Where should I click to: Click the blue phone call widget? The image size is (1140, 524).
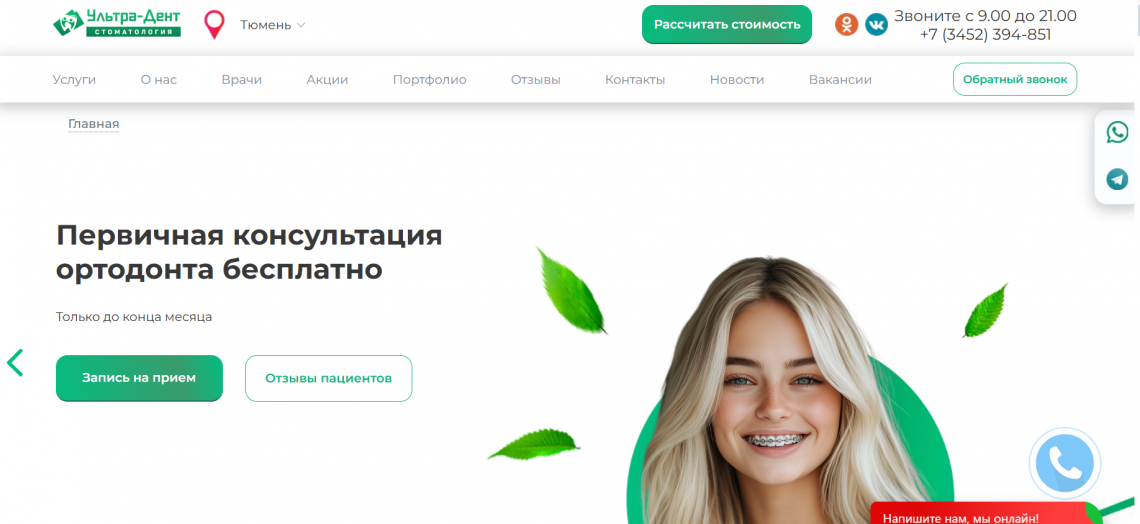(x=1064, y=464)
